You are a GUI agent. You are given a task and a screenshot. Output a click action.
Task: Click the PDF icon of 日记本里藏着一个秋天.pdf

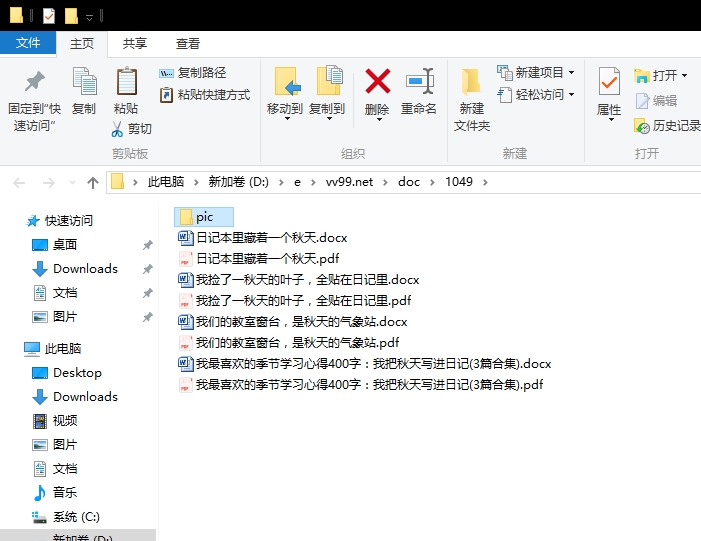pyautogui.click(x=185, y=258)
